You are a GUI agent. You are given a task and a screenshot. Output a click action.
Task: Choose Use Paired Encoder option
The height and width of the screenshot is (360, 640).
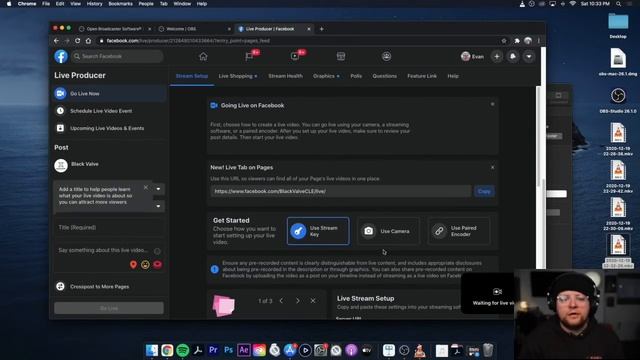click(x=458, y=231)
